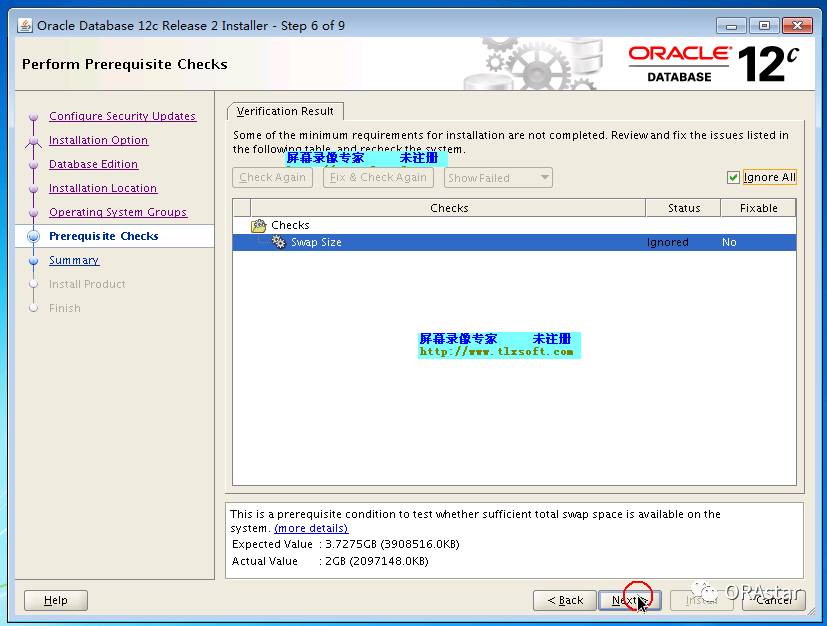
Task: Click the Check Again button
Action: [x=272, y=178]
